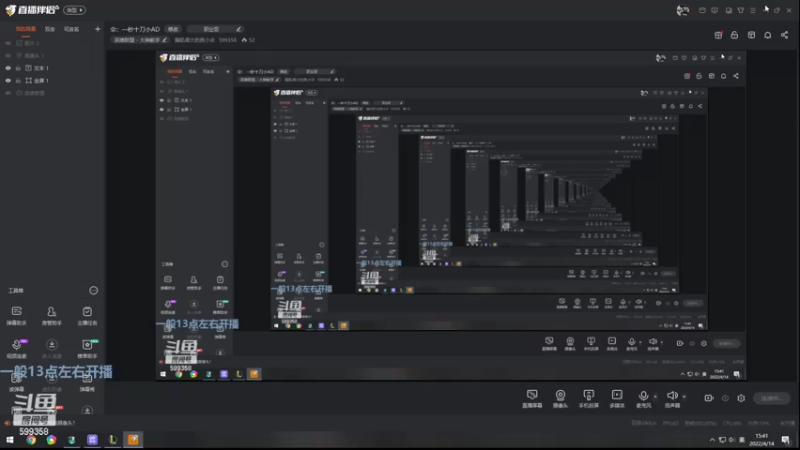Select the 全屏 1 source row
This screenshot has height=450, width=800.
53,81
